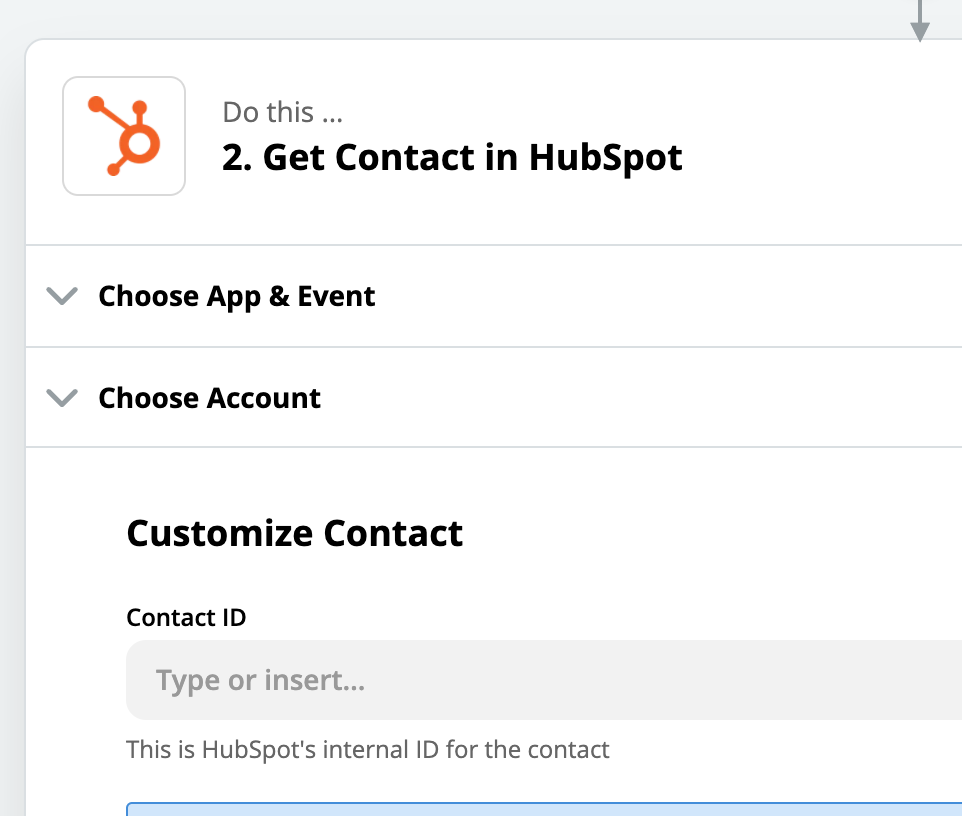Select the HubSpot sprocket icon on the step card
Viewport: 962px width, 816px height.
pos(123,134)
